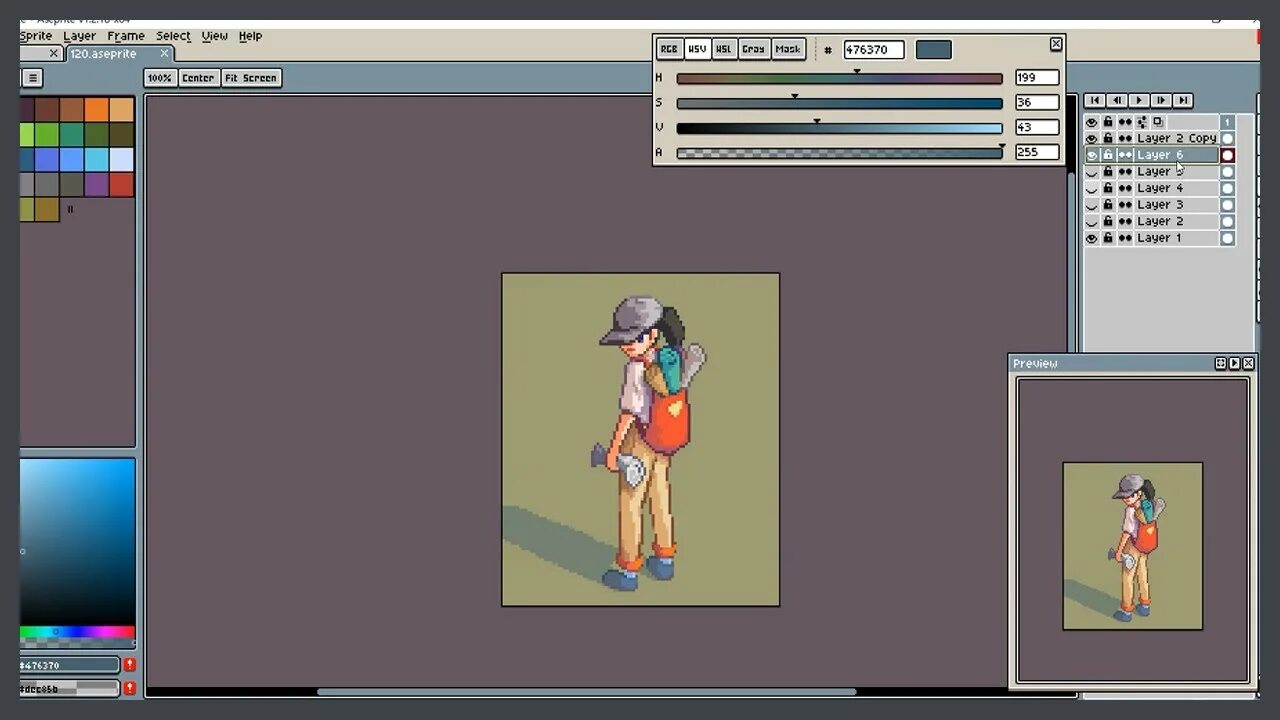The height and width of the screenshot is (720, 1280).
Task: Select Layer 1 frame 1 cel
Action: [1228, 238]
